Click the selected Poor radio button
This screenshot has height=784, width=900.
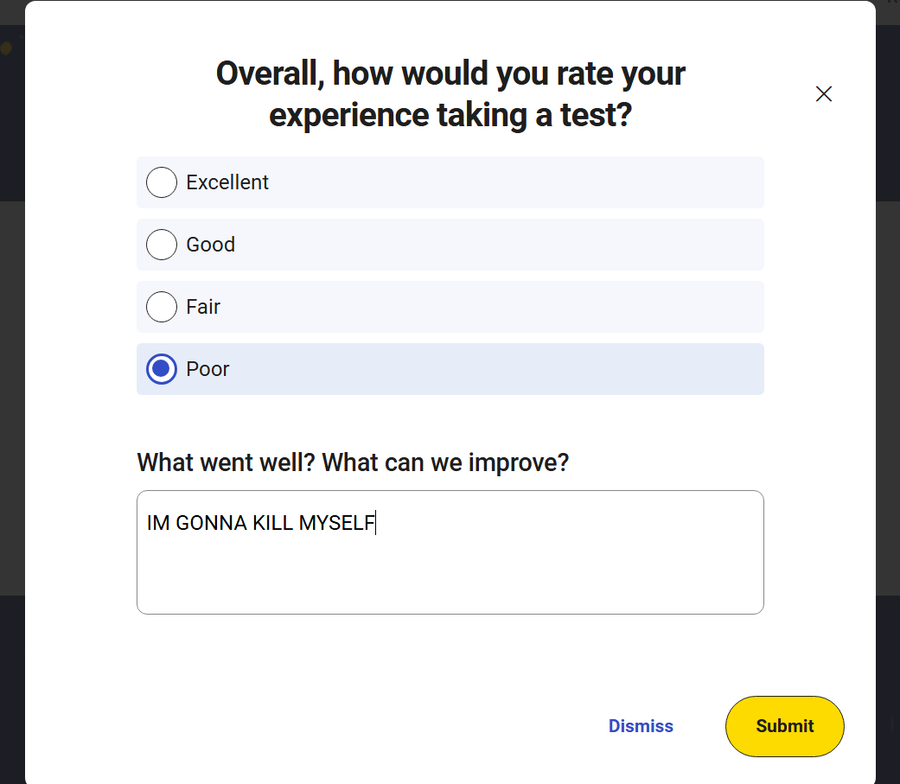click(x=161, y=369)
